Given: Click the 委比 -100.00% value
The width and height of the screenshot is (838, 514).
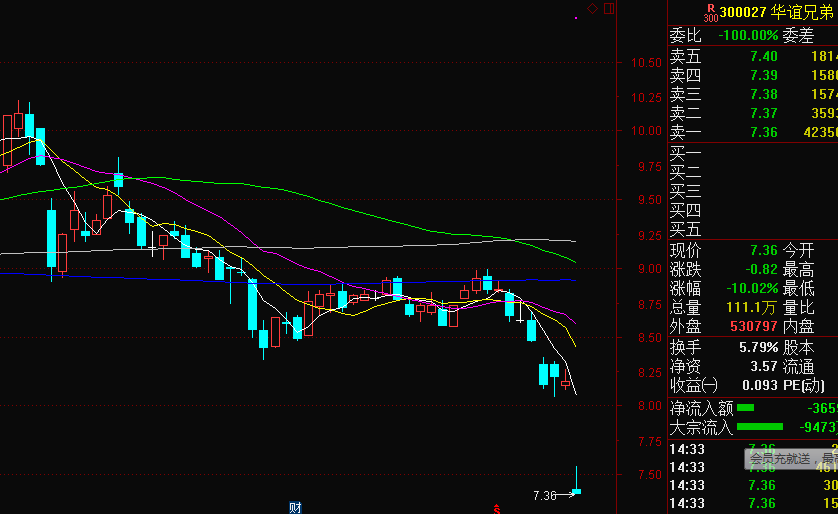Looking at the screenshot, I should [748, 36].
